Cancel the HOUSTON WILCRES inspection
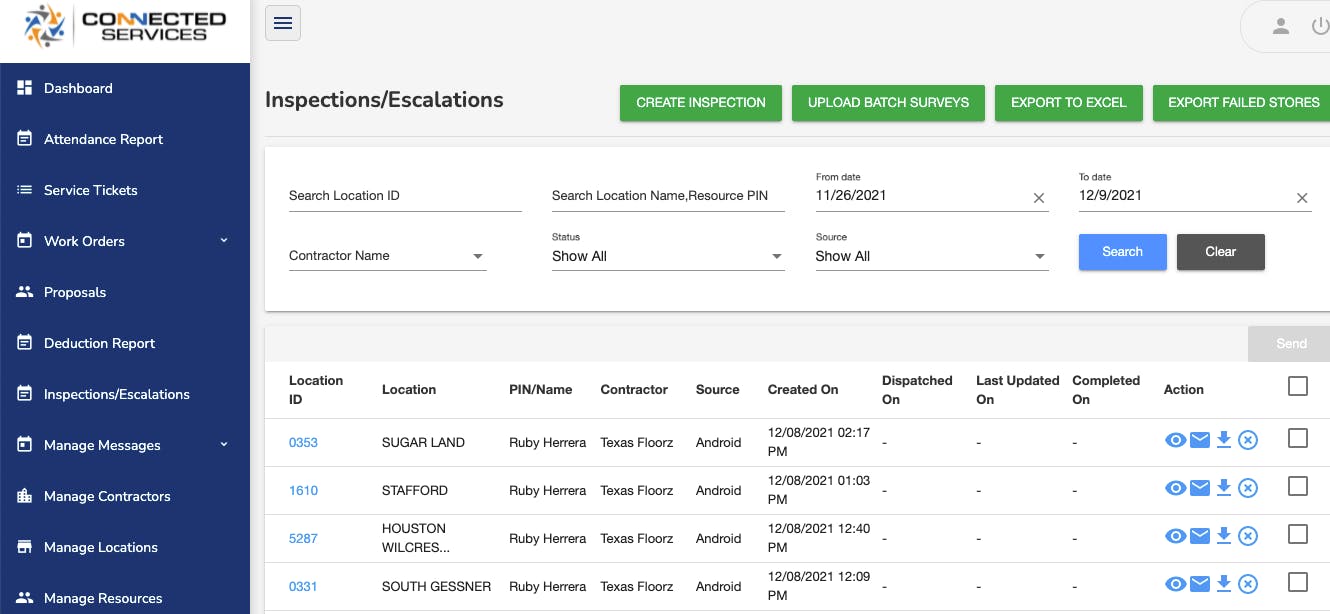The height and width of the screenshot is (614, 1330). (x=1248, y=536)
